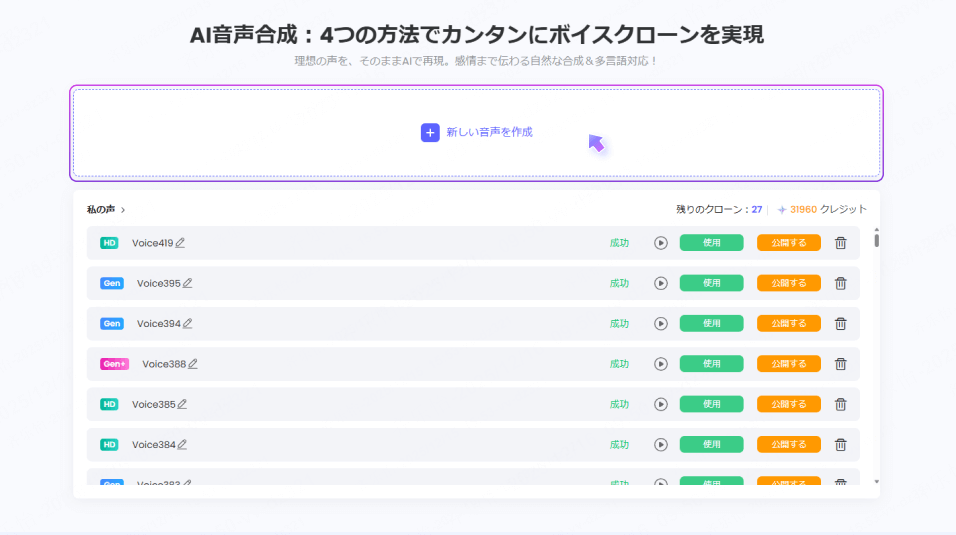The height and width of the screenshot is (535, 956).
Task: Remove Voice384 with the trash icon
Action: pos(840,444)
